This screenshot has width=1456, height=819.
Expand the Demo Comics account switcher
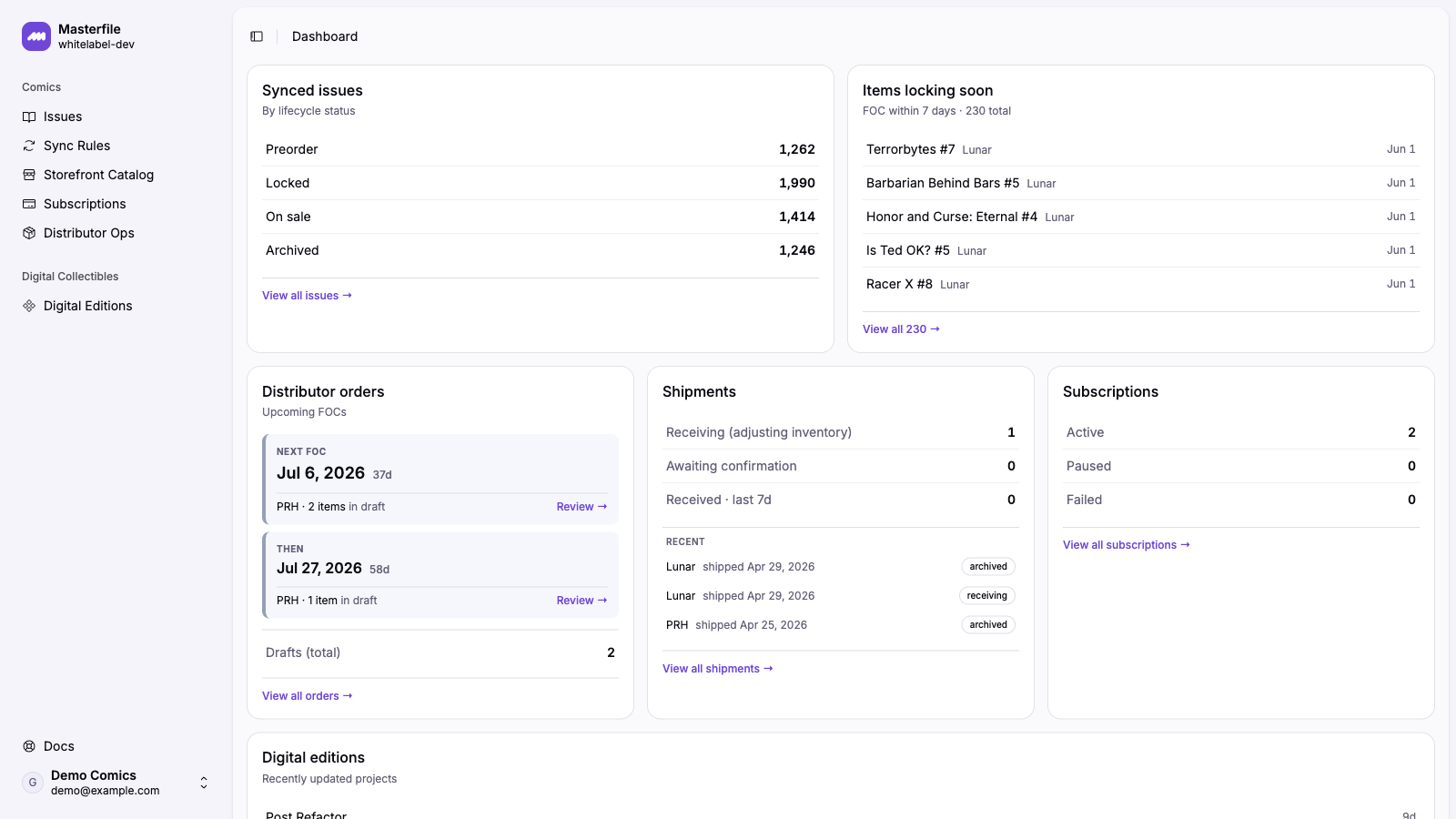click(x=204, y=783)
